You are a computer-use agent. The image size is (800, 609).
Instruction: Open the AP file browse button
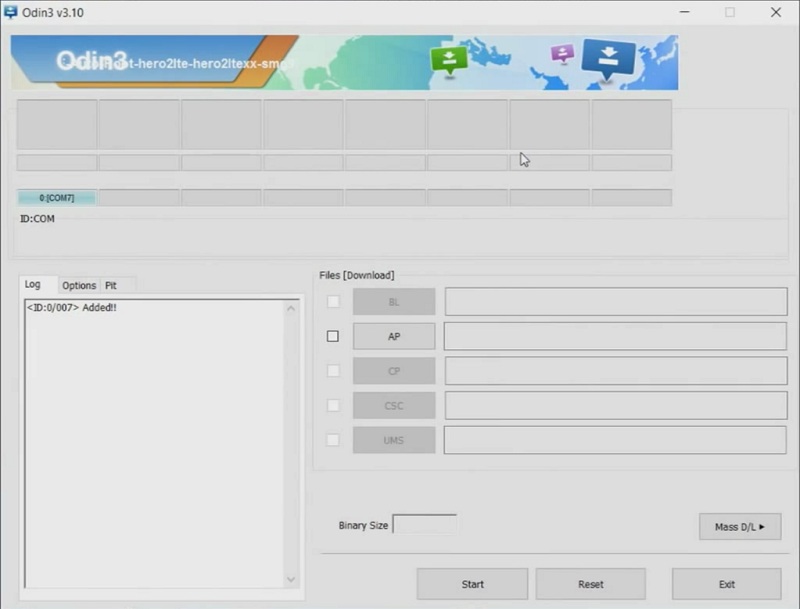(394, 336)
